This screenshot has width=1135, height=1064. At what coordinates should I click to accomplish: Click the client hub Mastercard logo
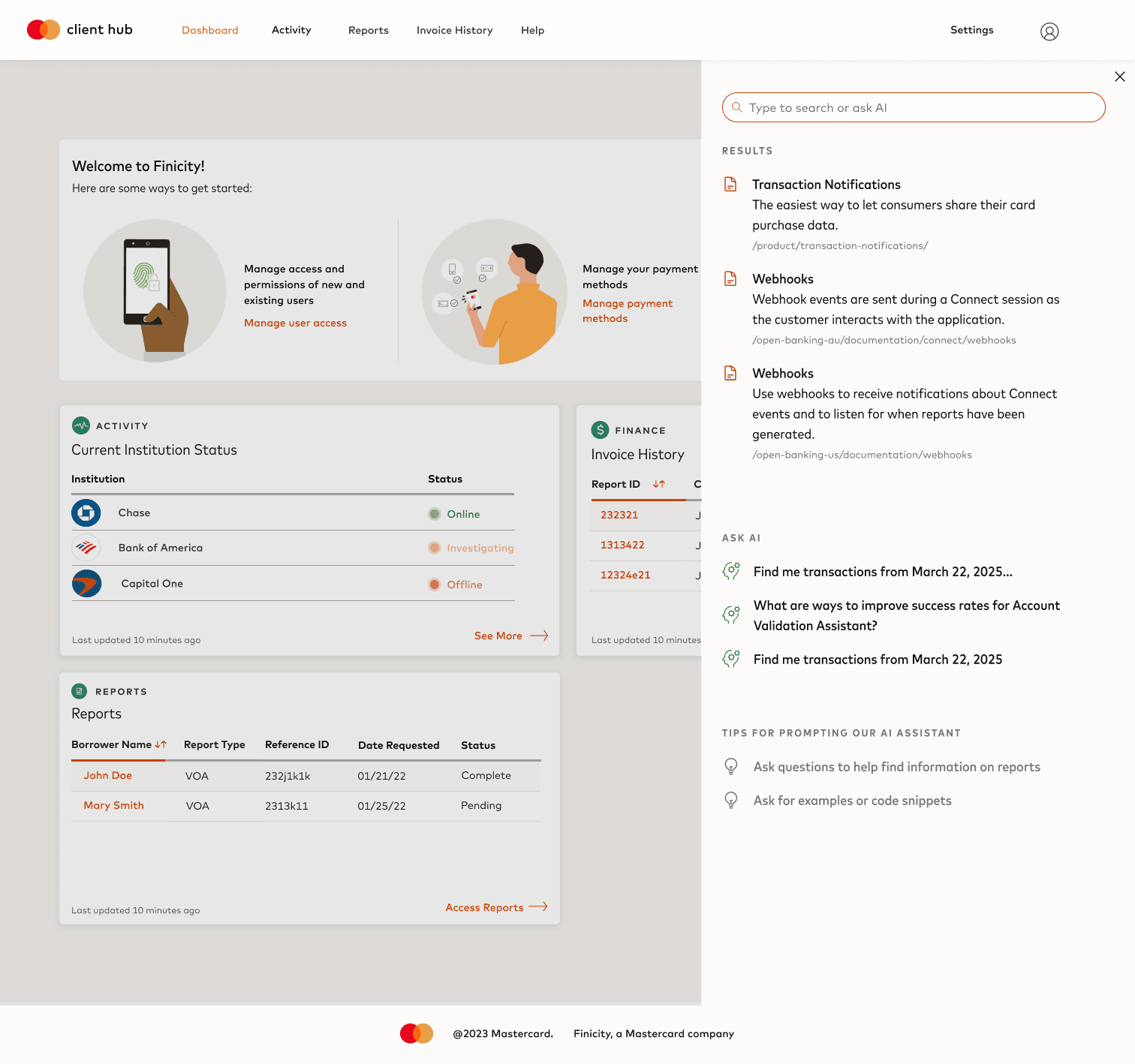[x=80, y=30]
